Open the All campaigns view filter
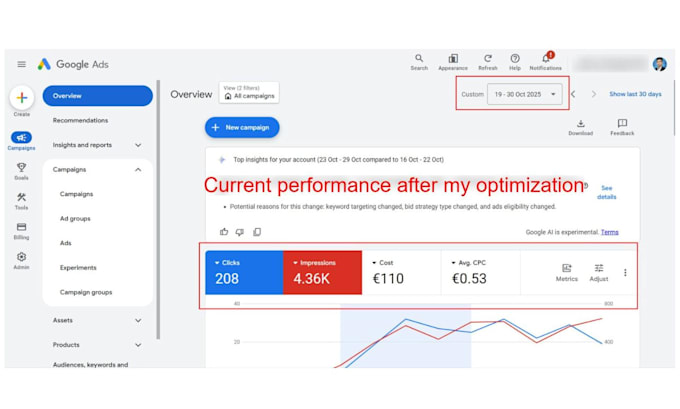The height and width of the screenshot is (409, 680). pos(249,92)
